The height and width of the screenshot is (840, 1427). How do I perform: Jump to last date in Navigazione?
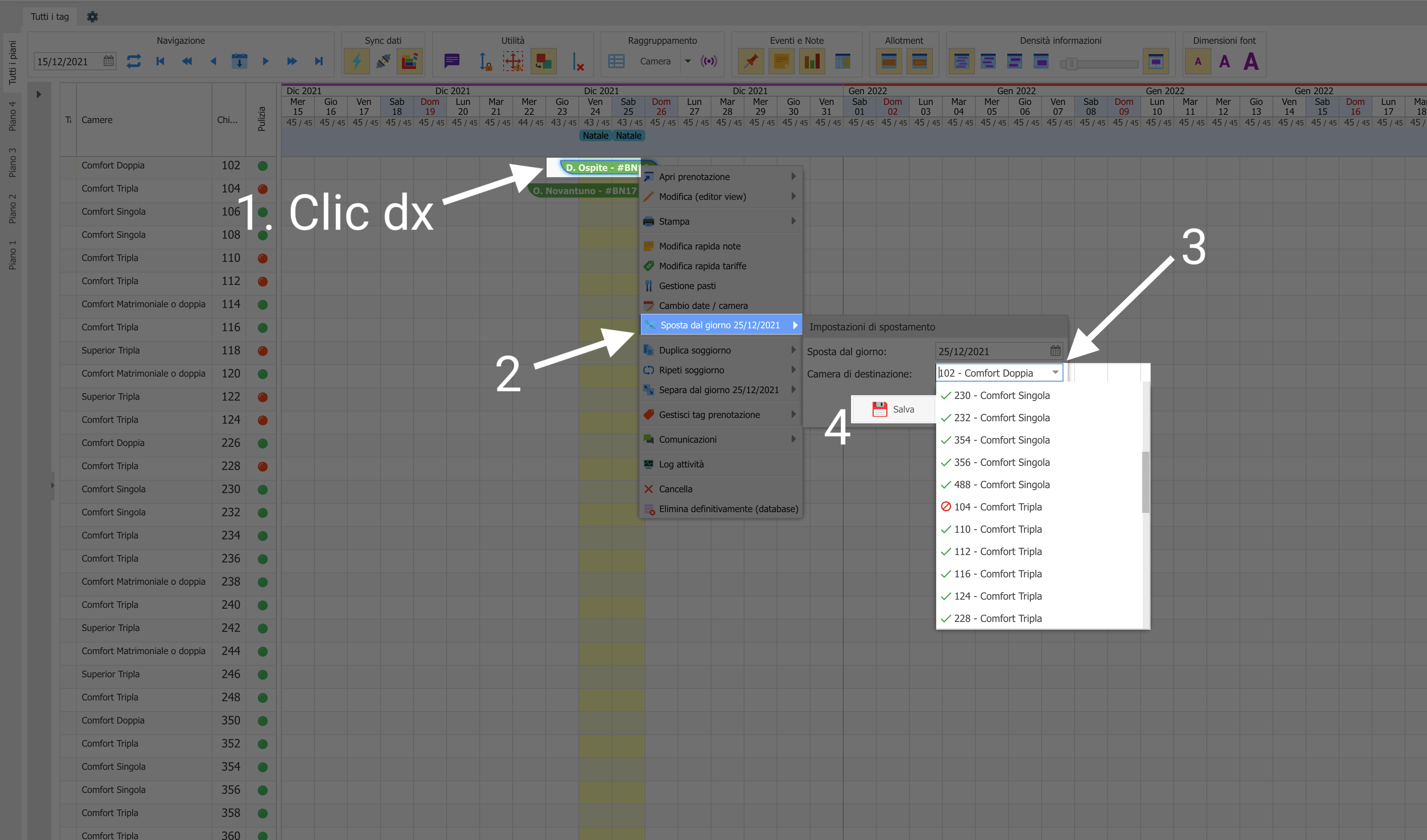[319, 61]
